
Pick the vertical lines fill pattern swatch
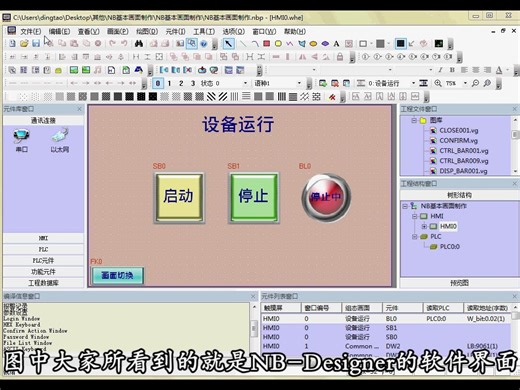235,97
